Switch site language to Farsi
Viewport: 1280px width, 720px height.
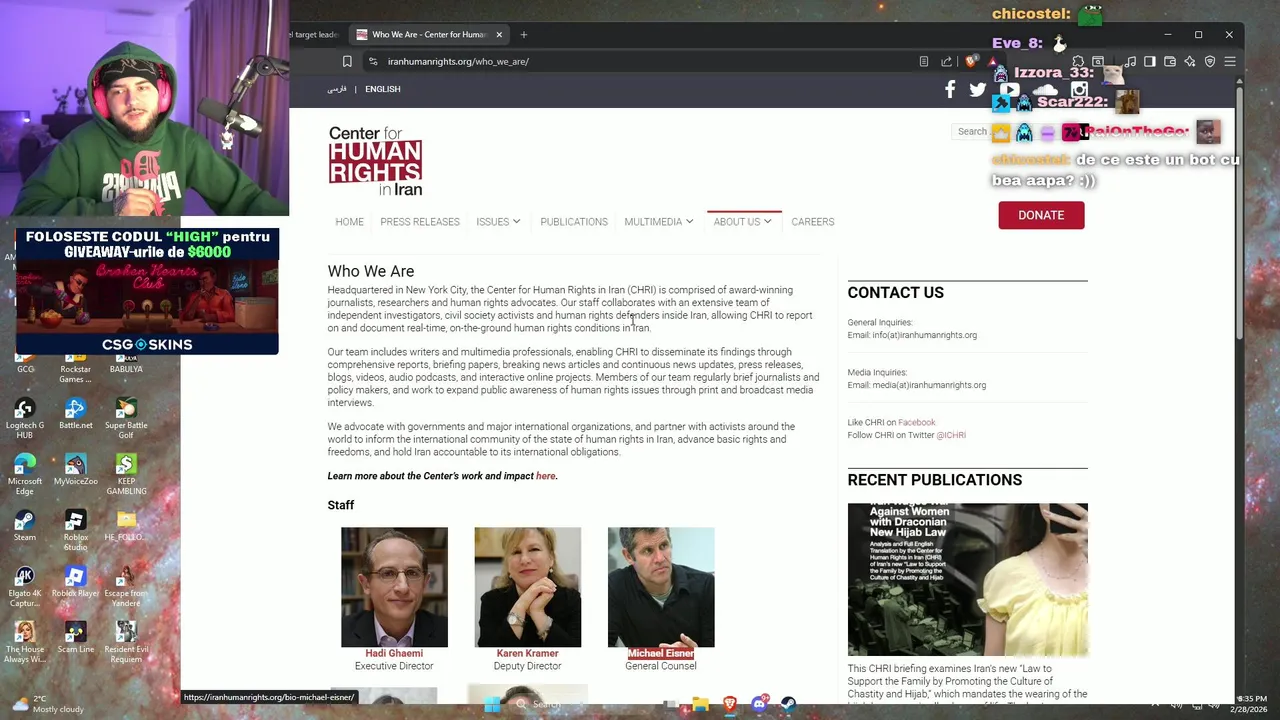click(x=337, y=89)
